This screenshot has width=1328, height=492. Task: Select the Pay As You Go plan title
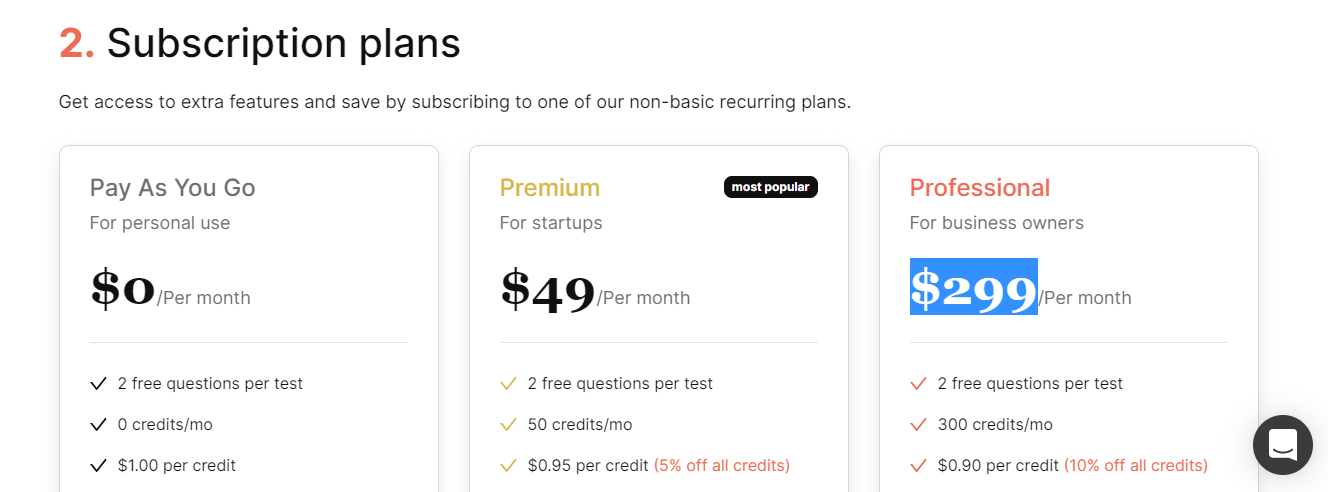pyautogui.click(x=172, y=188)
